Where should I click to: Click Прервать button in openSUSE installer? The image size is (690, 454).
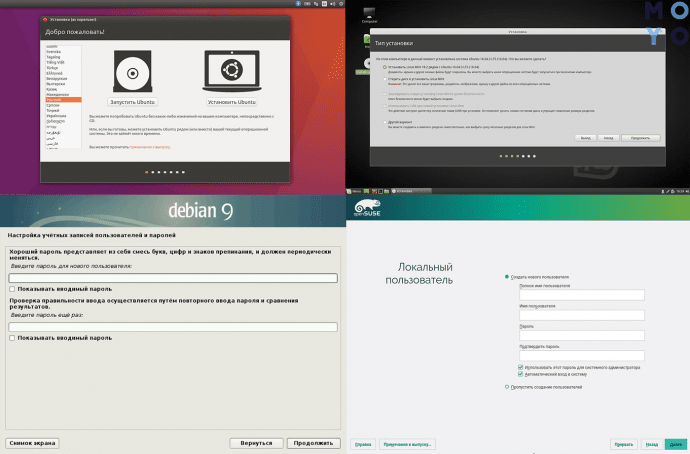[624, 444]
